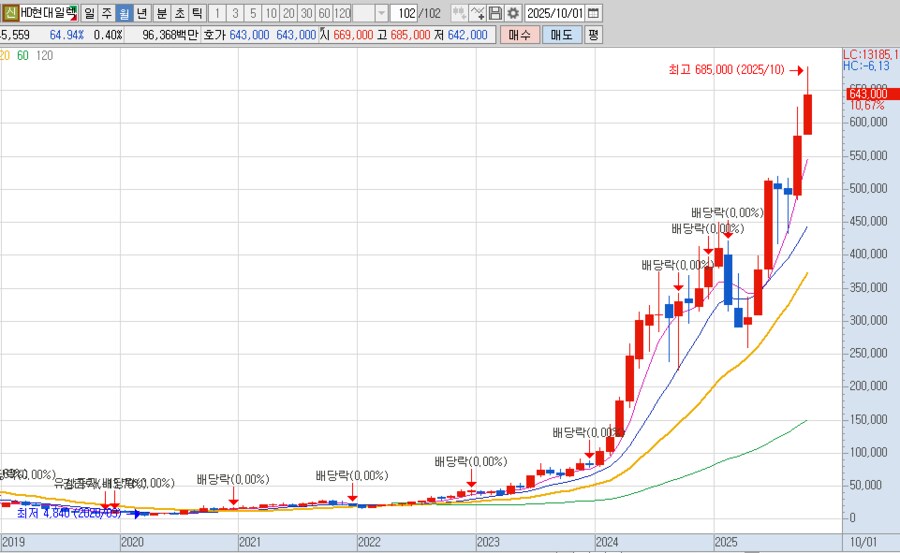Click the candle count field showing 102

pyautogui.click(x=404, y=14)
